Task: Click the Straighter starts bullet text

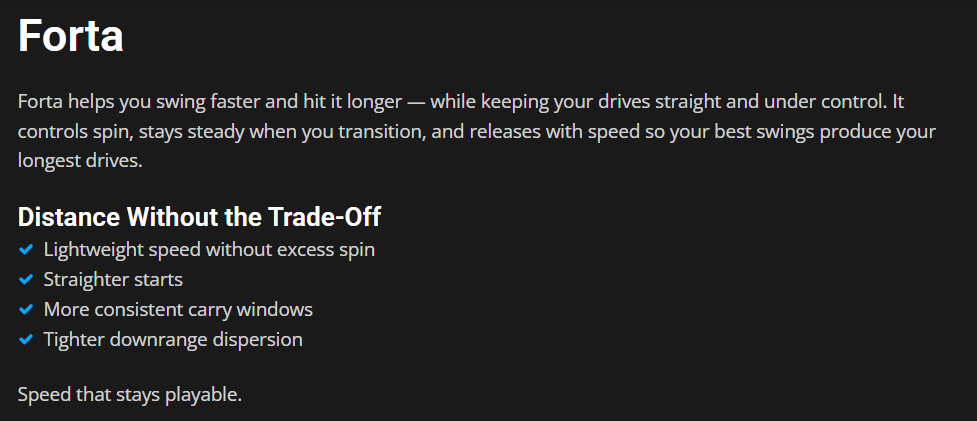Action: (x=113, y=279)
